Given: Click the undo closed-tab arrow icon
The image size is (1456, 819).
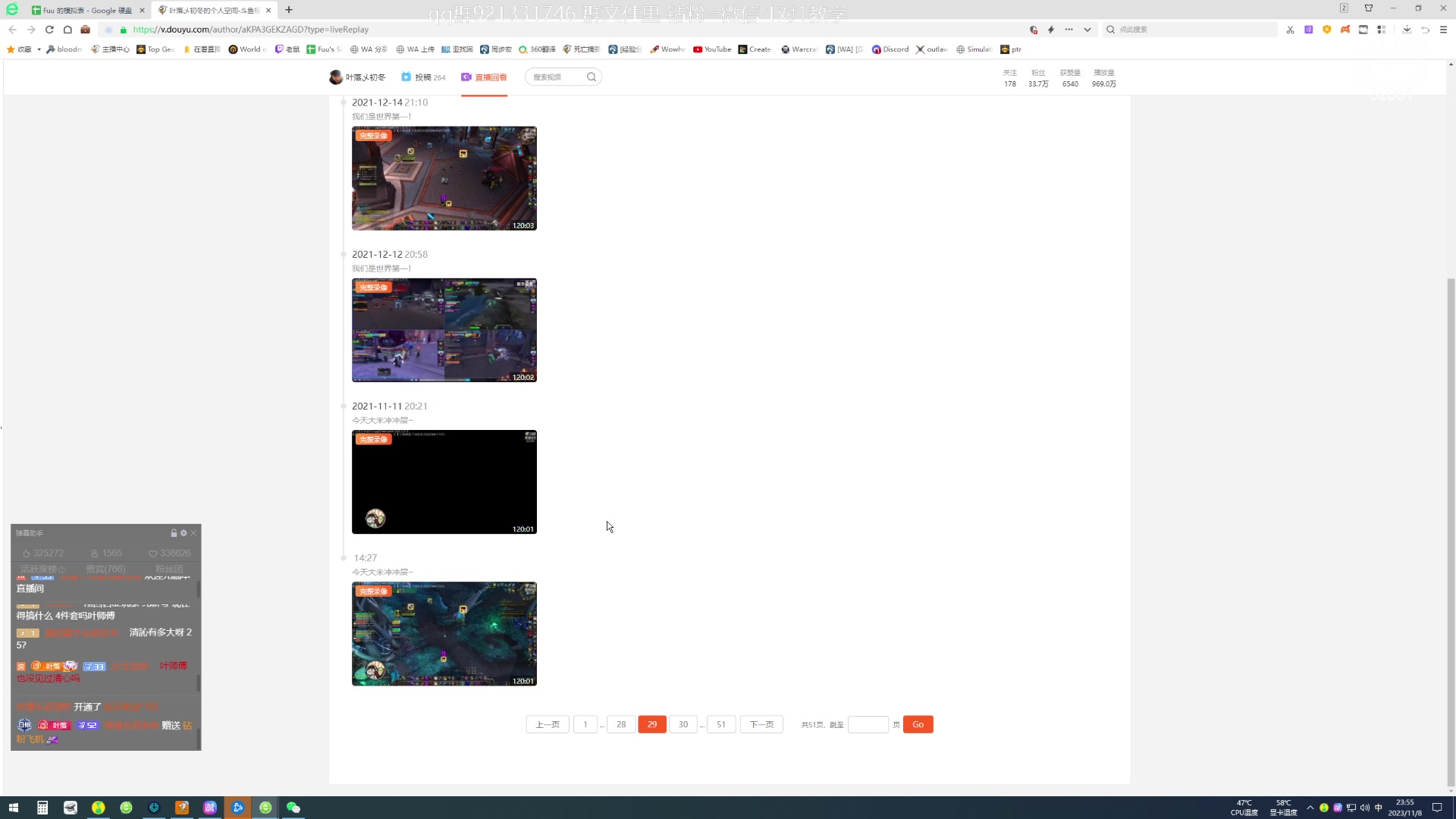Looking at the screenshot, I should pyautogui.click(x=1425, y=30).
